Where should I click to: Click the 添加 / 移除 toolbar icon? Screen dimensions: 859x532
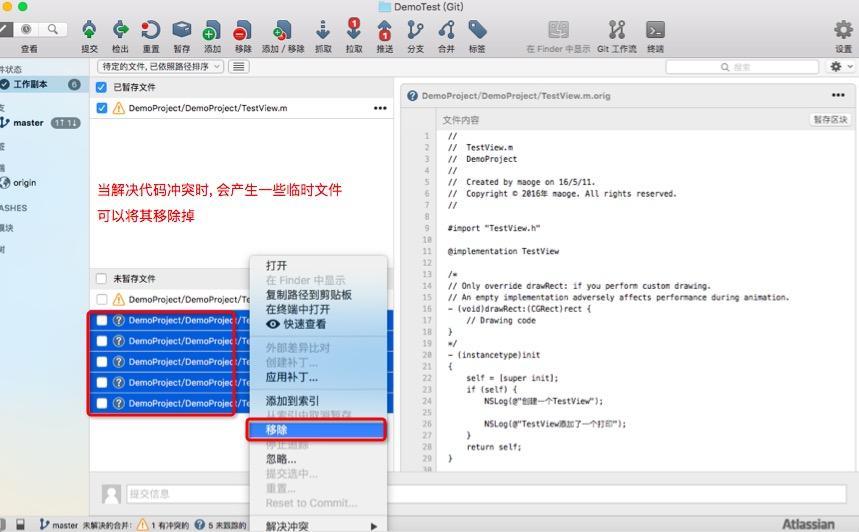tap(283, 31)
